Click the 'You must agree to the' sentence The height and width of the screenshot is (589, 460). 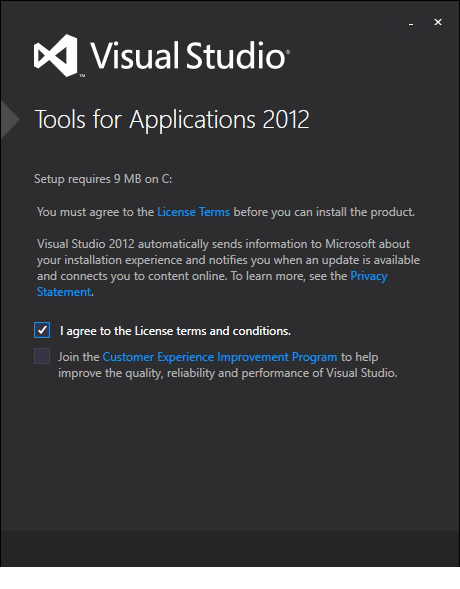pos(95,212)
